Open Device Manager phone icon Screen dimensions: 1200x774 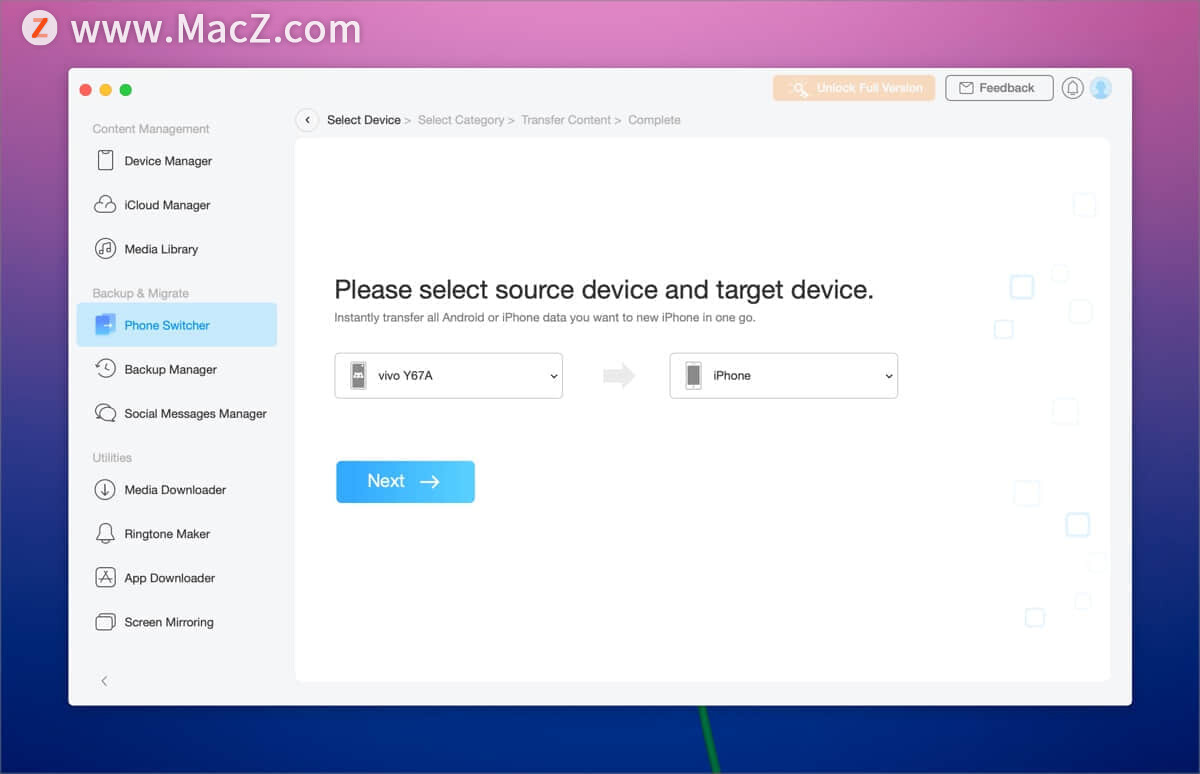coord(105,161)
